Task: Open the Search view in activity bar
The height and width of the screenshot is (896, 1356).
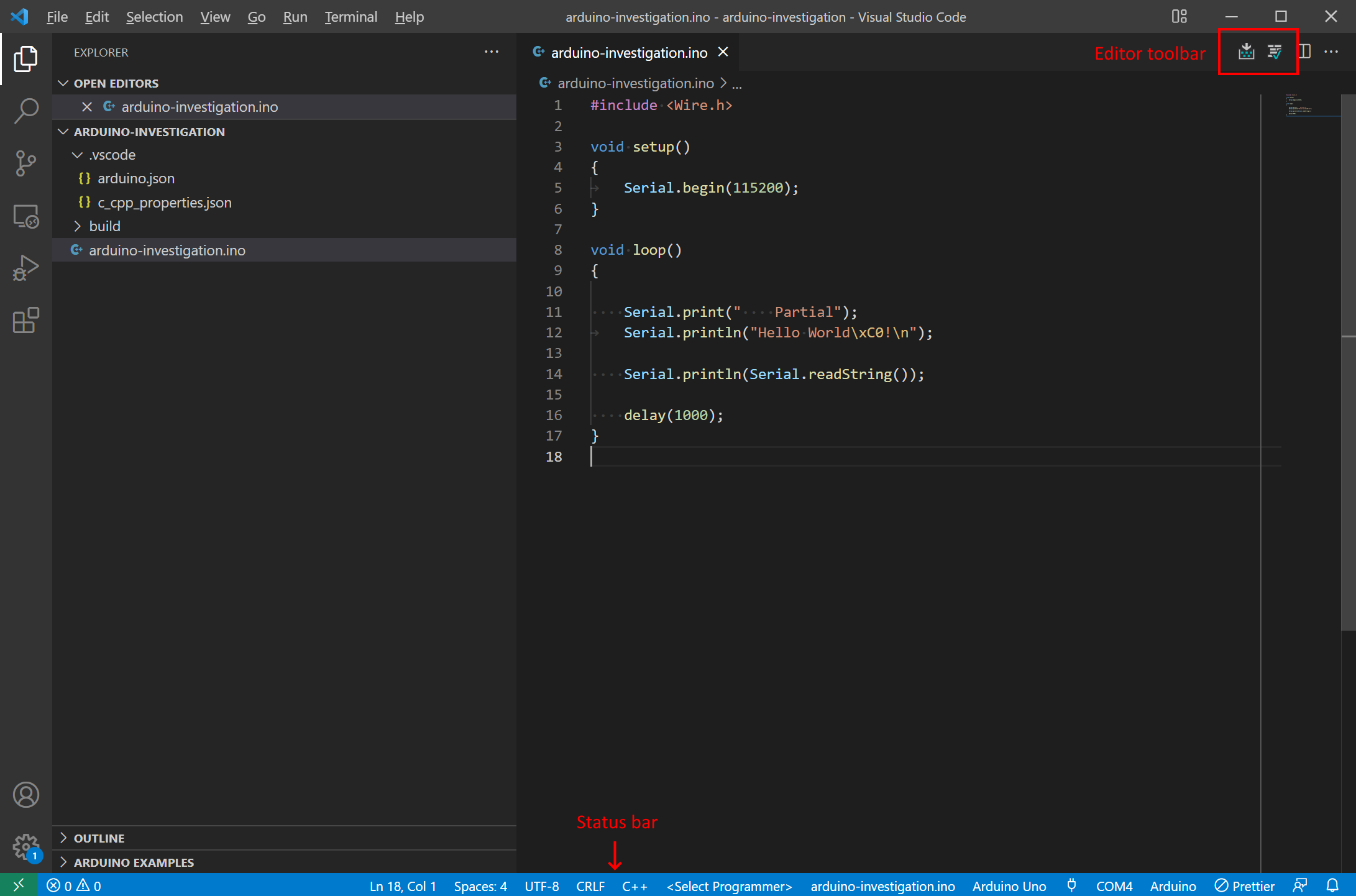Action: (x=25, y=111)
